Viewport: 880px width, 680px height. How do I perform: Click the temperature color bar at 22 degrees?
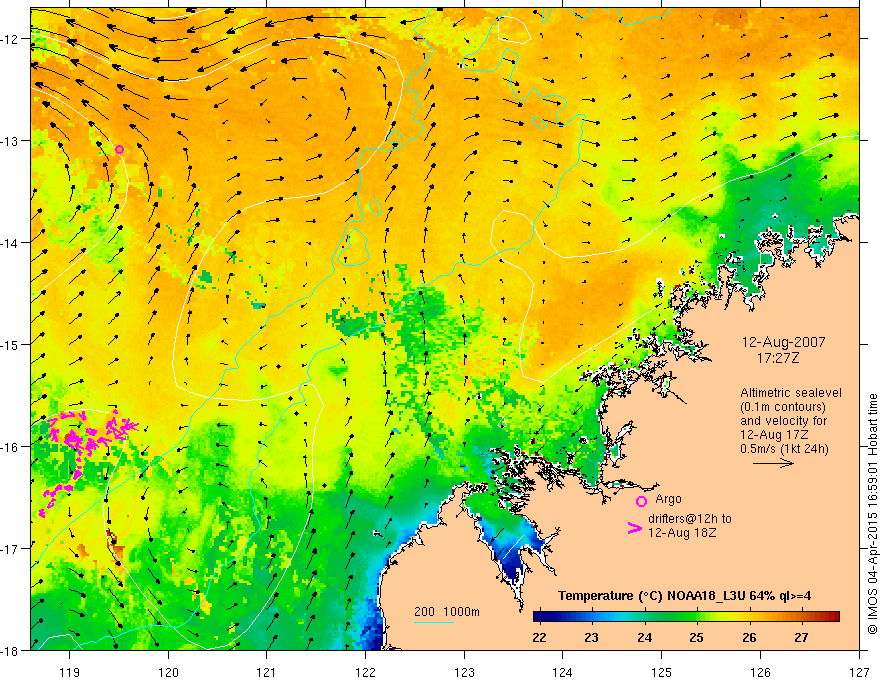539,616
